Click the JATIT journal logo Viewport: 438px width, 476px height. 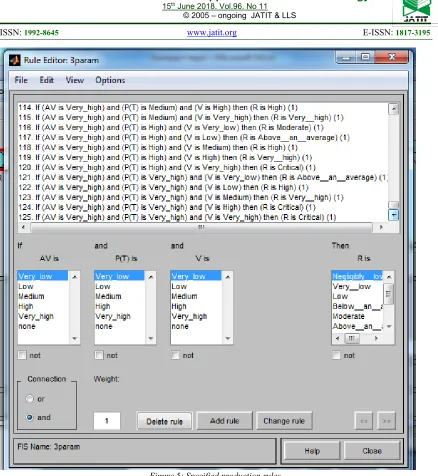(416, 11)
